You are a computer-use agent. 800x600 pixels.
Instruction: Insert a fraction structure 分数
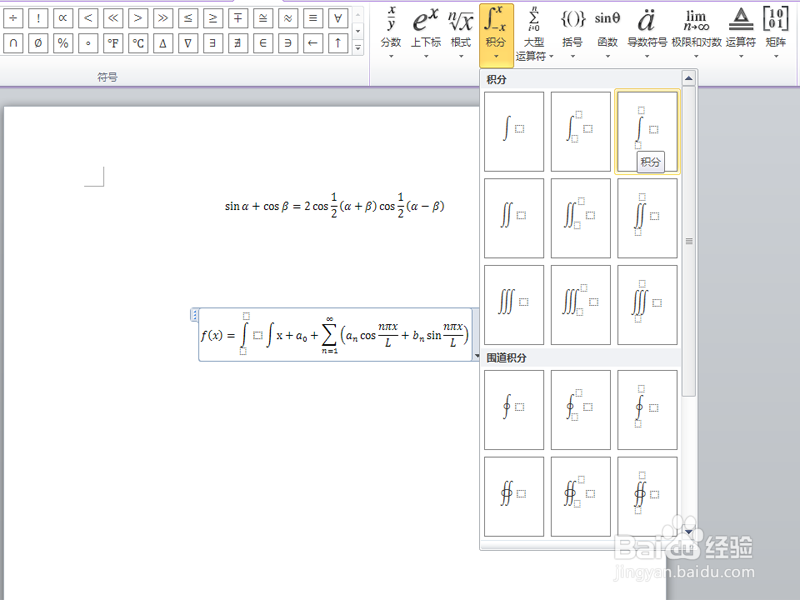pos(390,20)
